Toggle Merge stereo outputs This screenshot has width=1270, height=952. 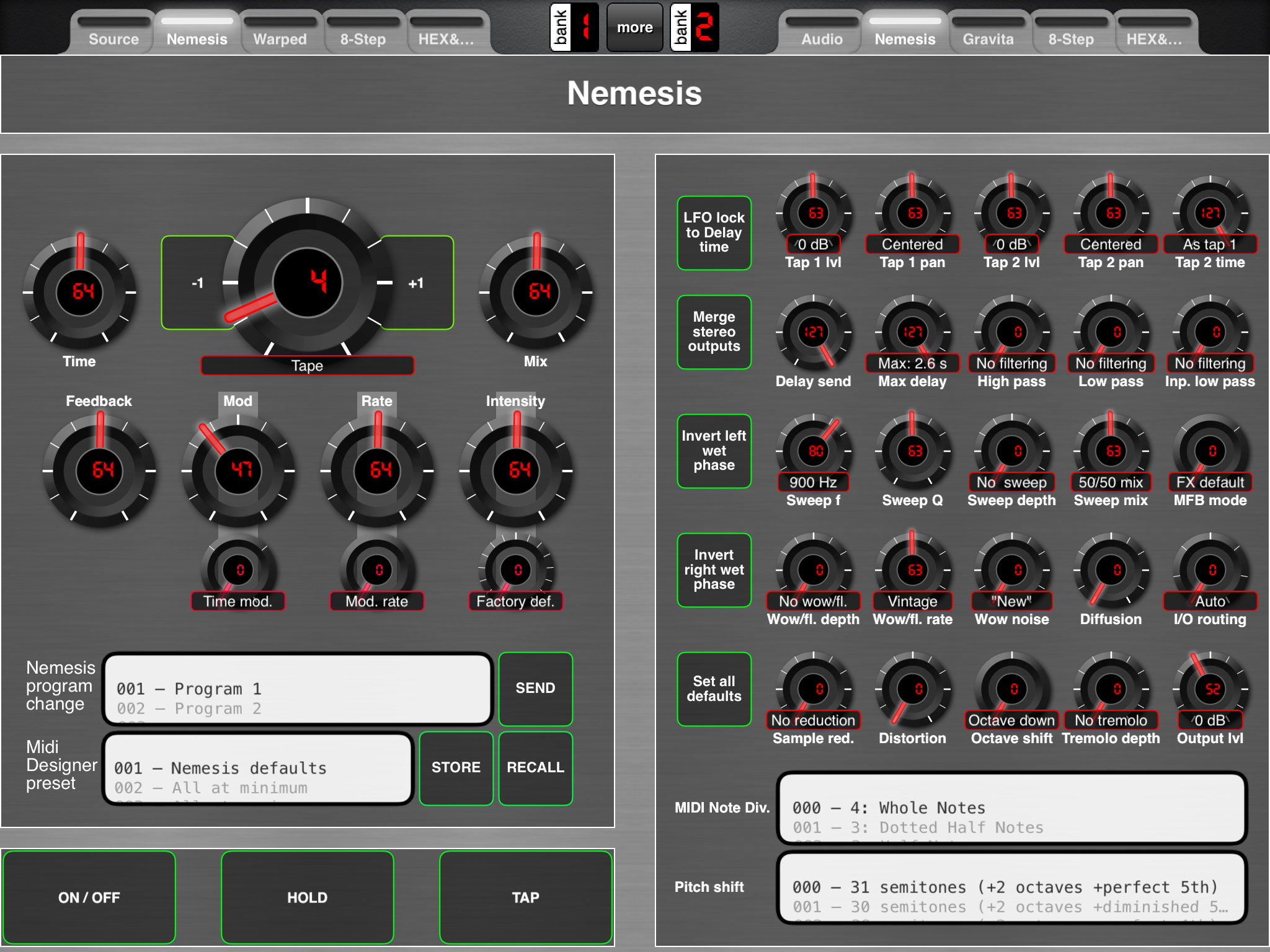[714, 332]
